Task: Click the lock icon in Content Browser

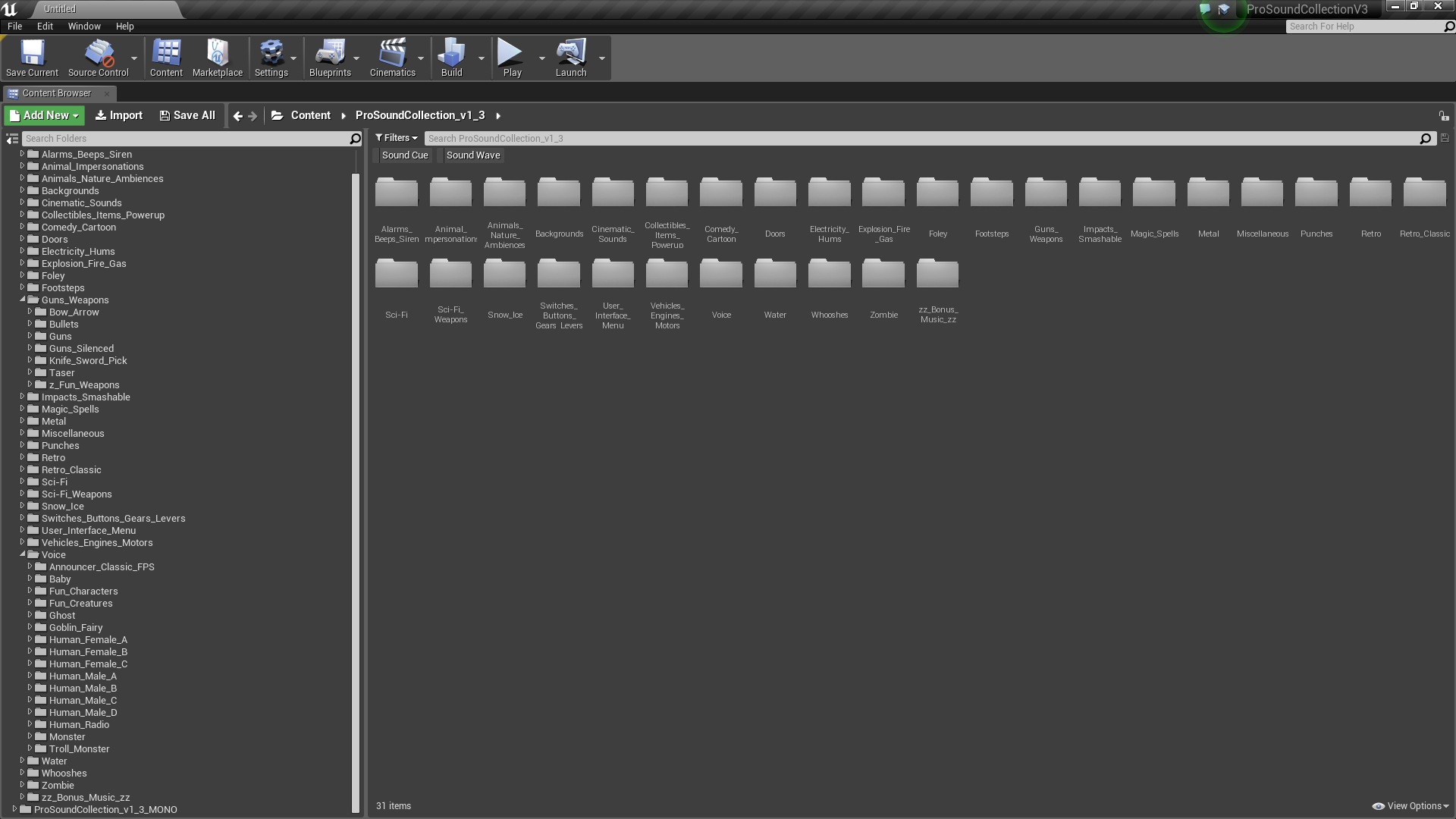Action: click(1444, 116)
